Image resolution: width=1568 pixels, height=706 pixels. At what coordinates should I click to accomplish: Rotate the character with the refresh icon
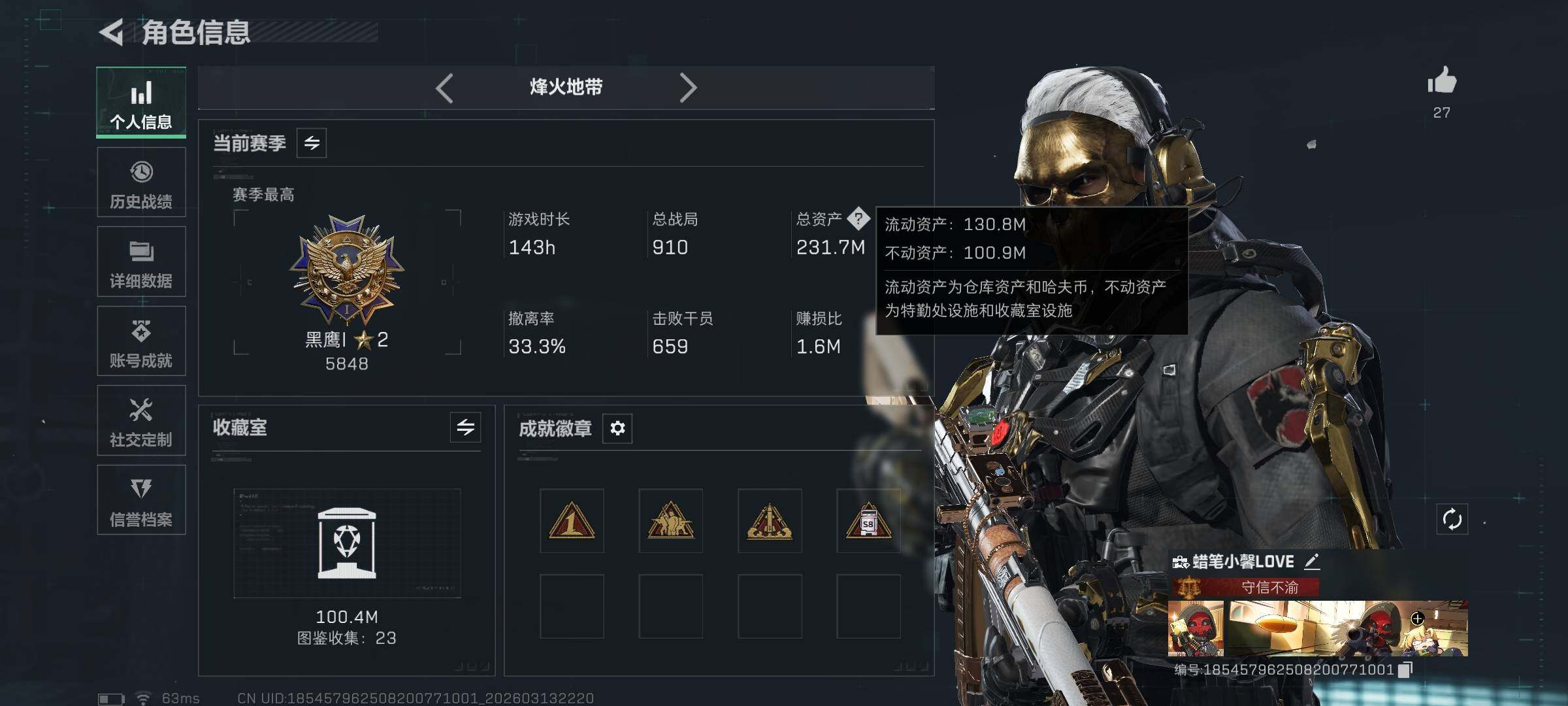1452,520
